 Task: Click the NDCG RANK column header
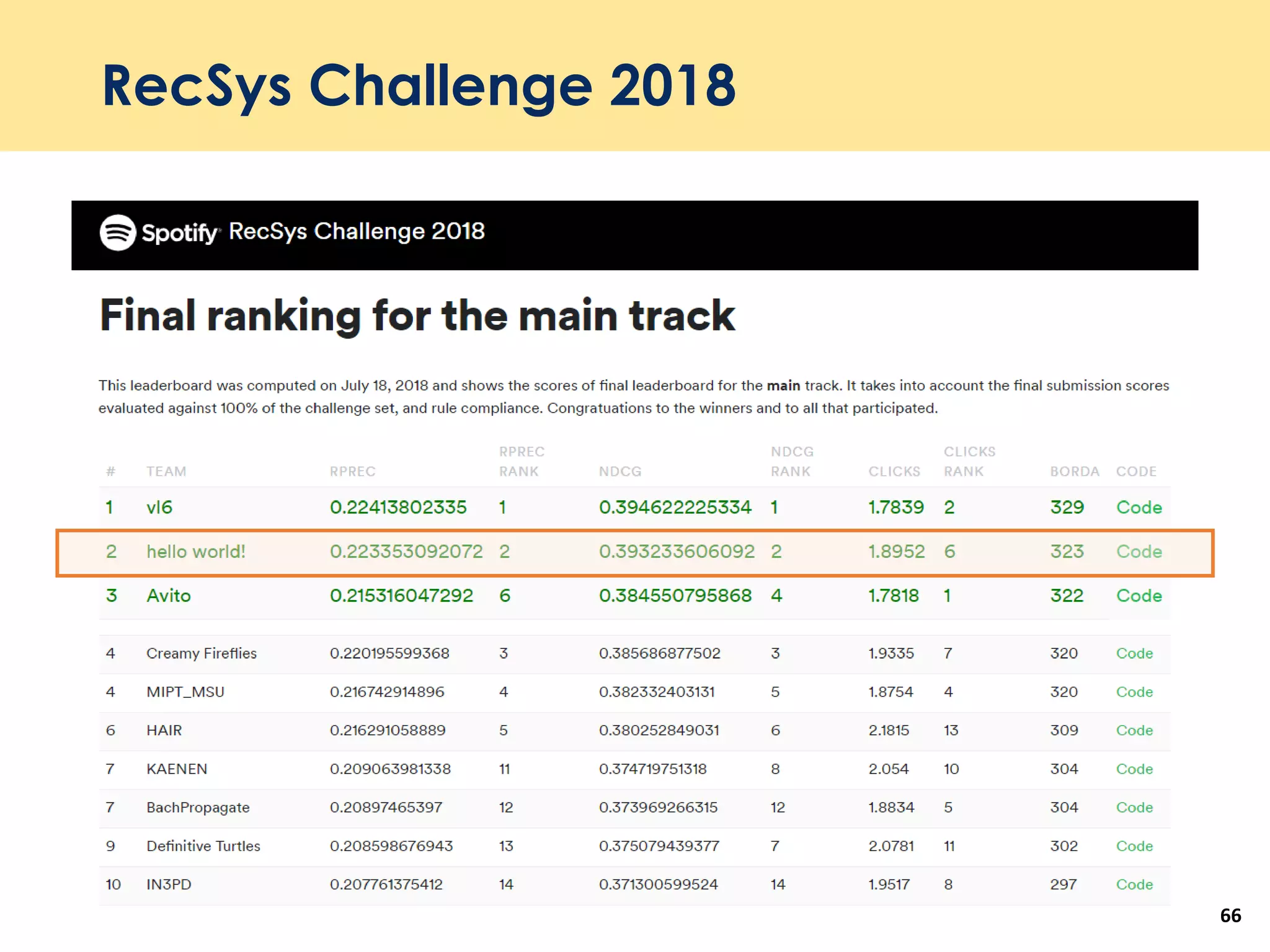[792, 461]
